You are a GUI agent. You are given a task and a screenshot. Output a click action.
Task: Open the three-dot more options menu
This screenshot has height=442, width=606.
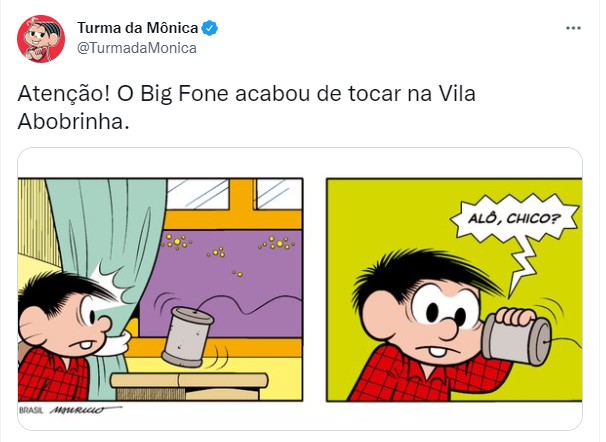pos(573,28)
